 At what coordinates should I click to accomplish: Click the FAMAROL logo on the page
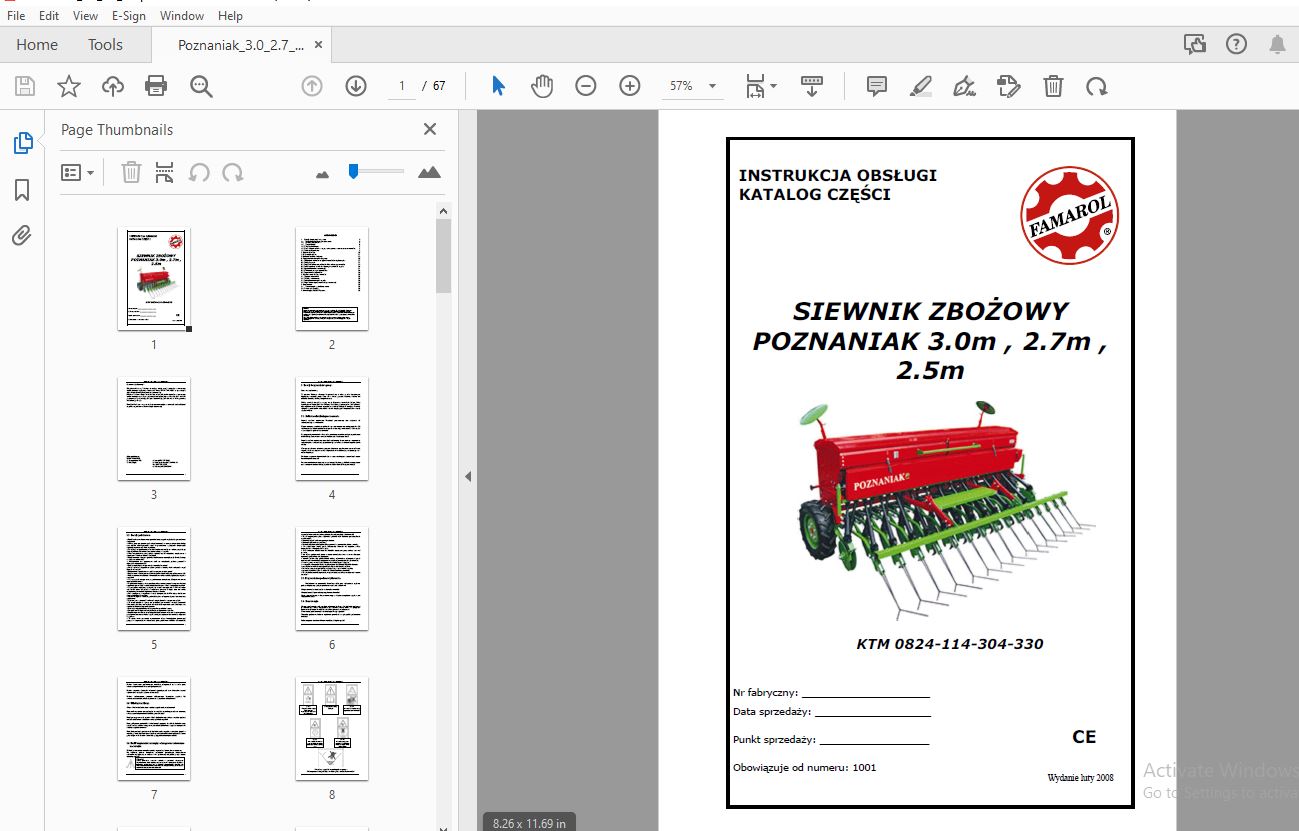tap(1069, 215)
